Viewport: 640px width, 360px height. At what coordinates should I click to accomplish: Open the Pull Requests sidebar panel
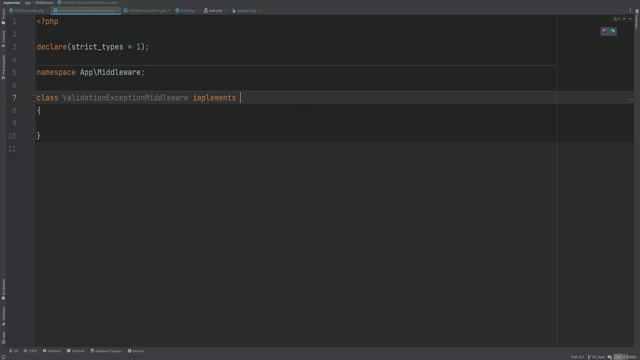pyautogui.click(x=3, y=67)
